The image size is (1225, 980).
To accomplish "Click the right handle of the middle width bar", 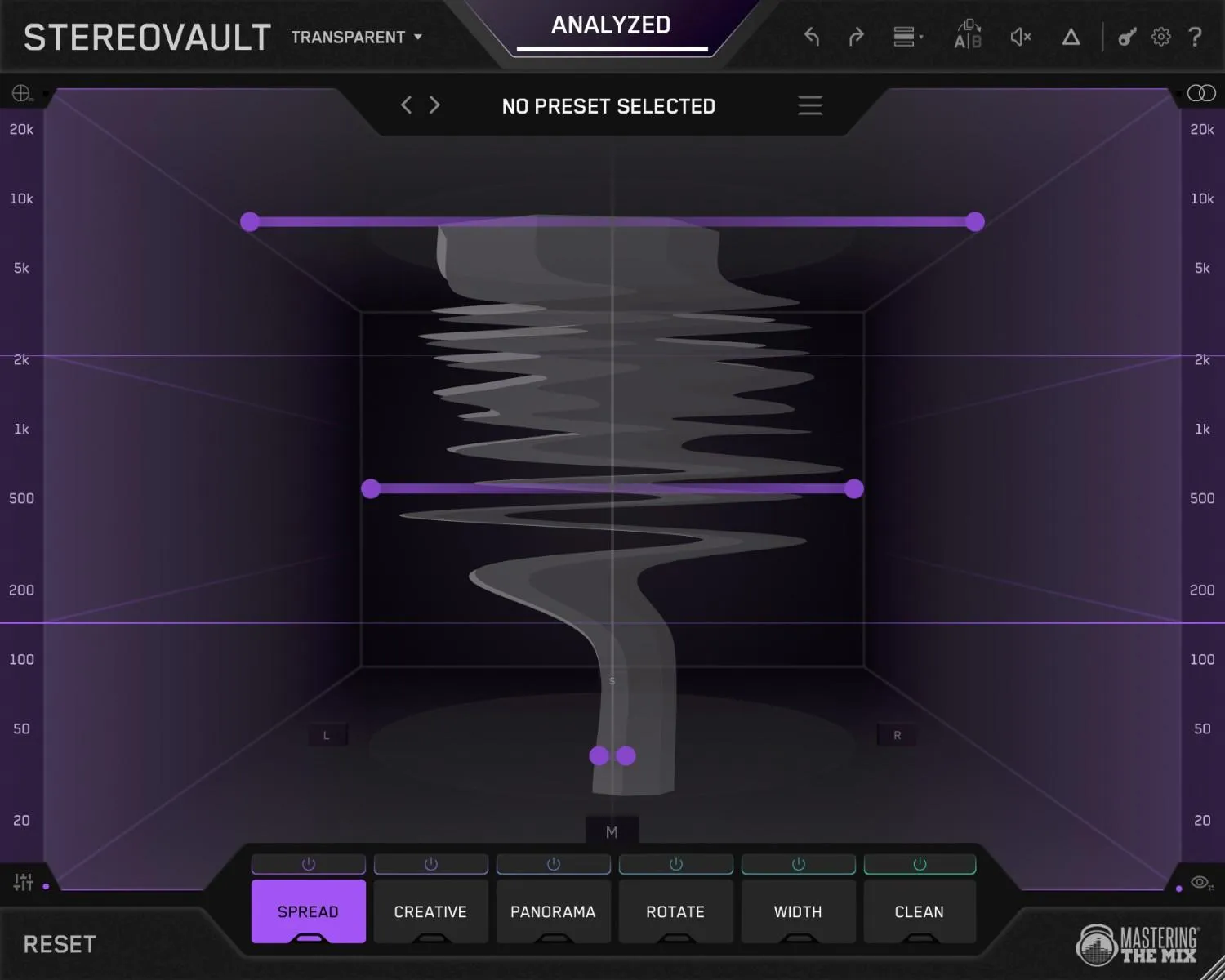I will click(x=854, y=488).
